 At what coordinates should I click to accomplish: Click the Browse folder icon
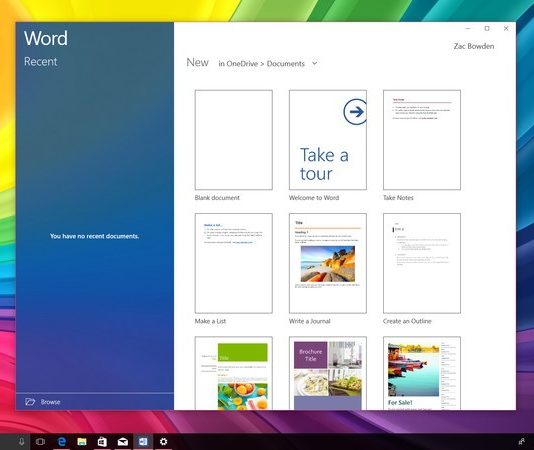[x=30, y=402]
